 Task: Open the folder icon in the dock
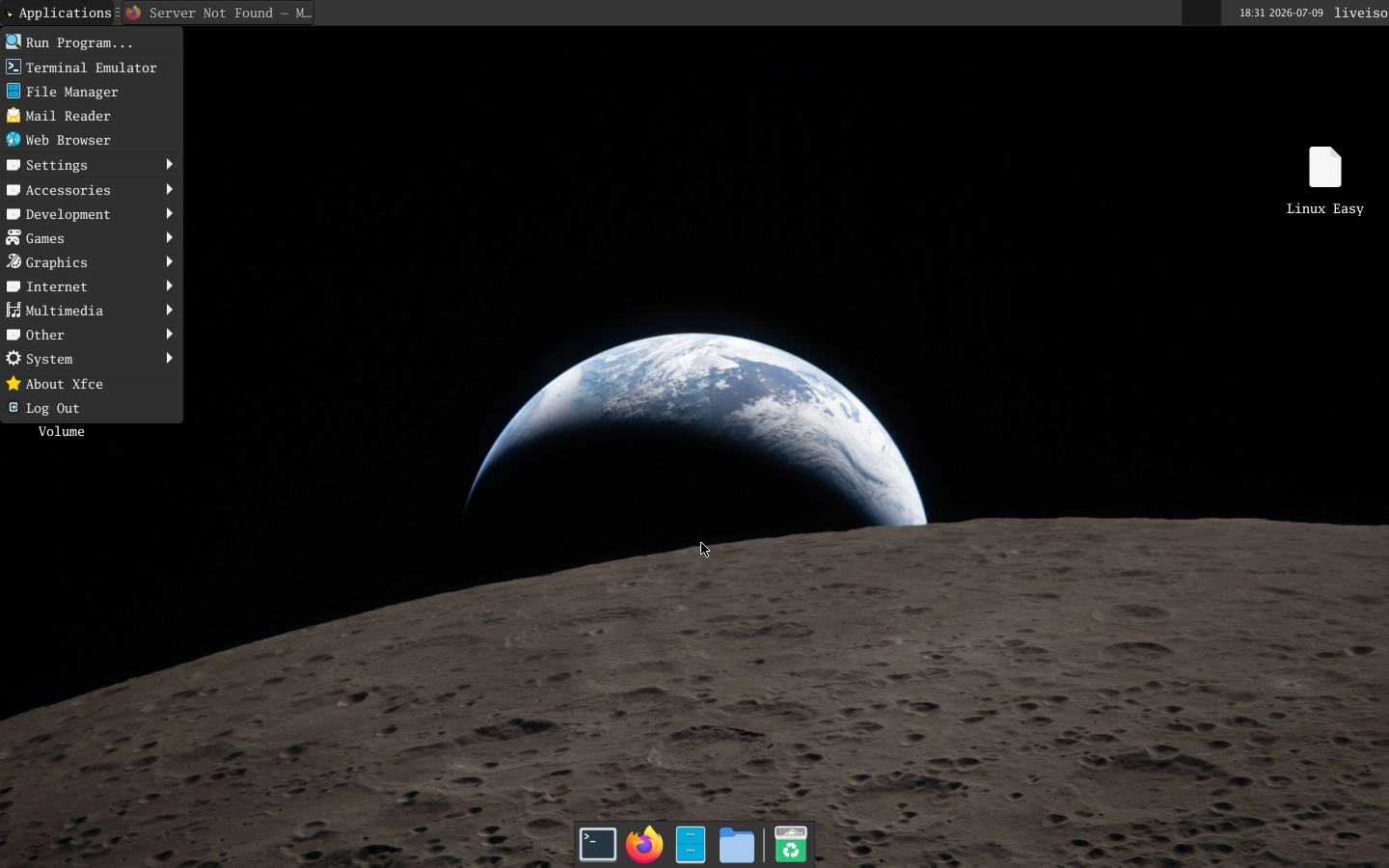[737, 846]
